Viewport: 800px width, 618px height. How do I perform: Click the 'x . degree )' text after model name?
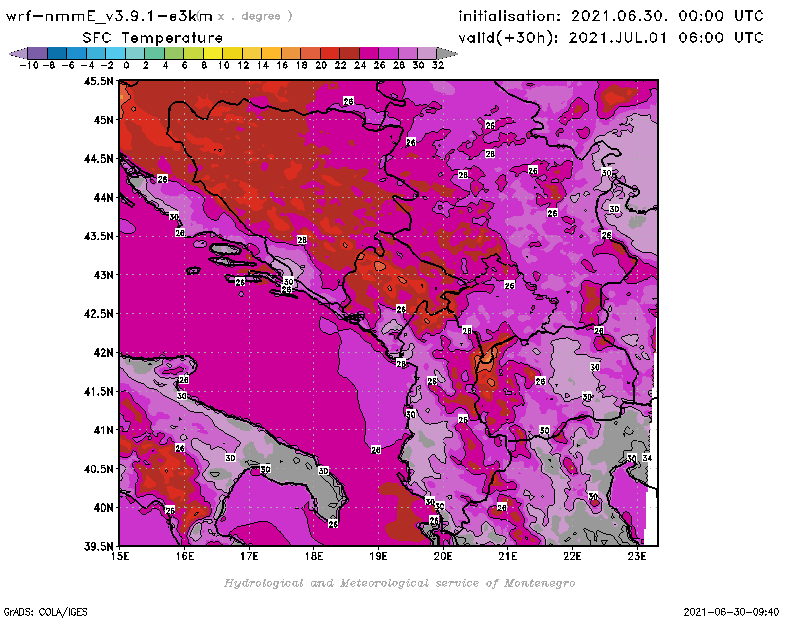[x=255, y=16]
